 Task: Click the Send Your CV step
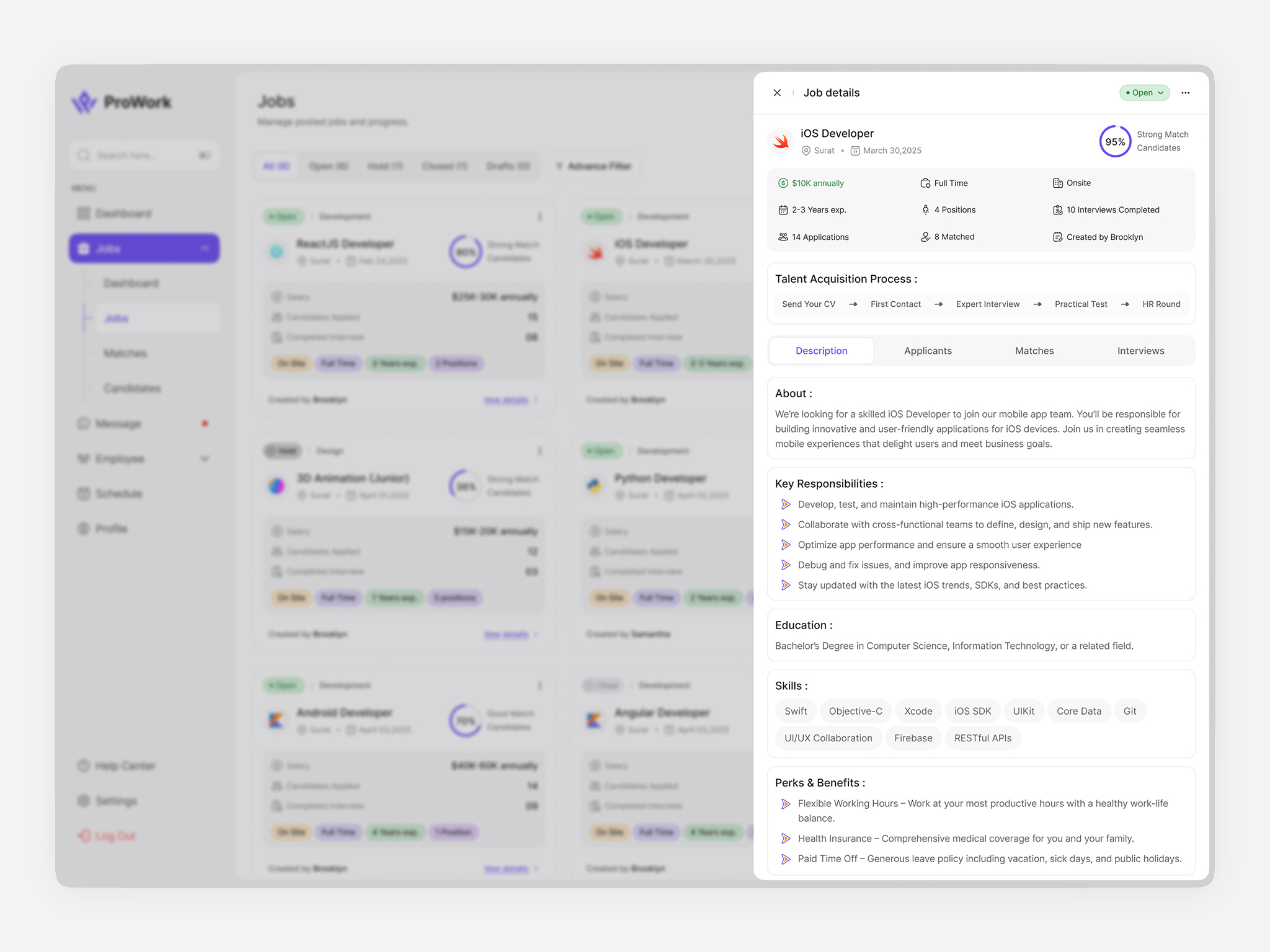pyautogui.click(x=809, y=304)
